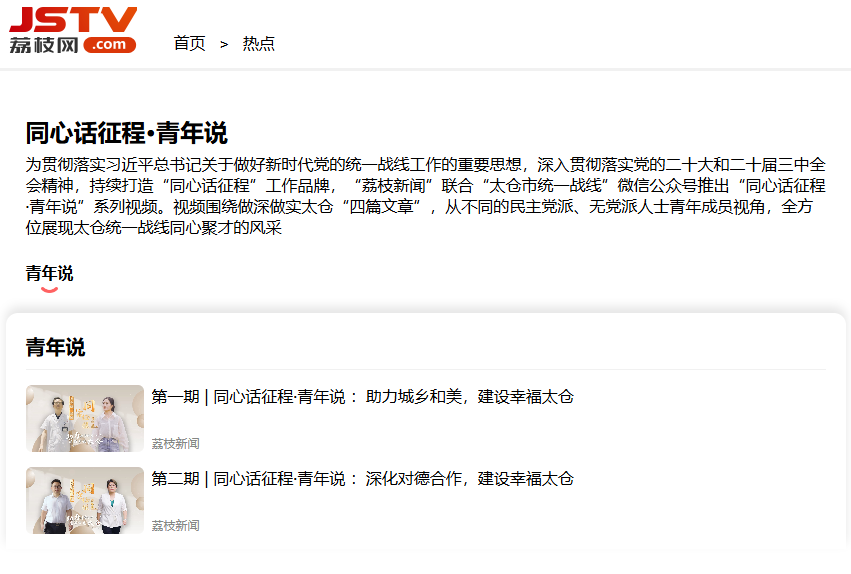Click 荔枝新闻 source under the 第一期 item
The height and width of the screenshot is (574, 851).
point(176,444)
